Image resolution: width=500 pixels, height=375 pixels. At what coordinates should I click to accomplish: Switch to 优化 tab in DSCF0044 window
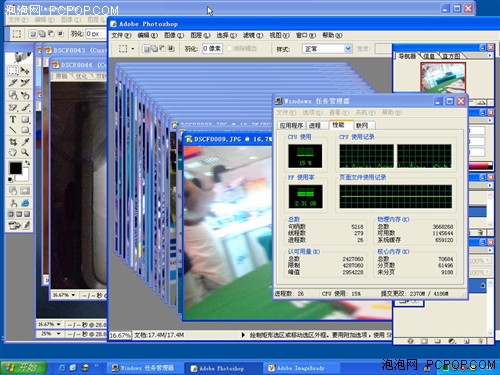click(x=81, y=76)
